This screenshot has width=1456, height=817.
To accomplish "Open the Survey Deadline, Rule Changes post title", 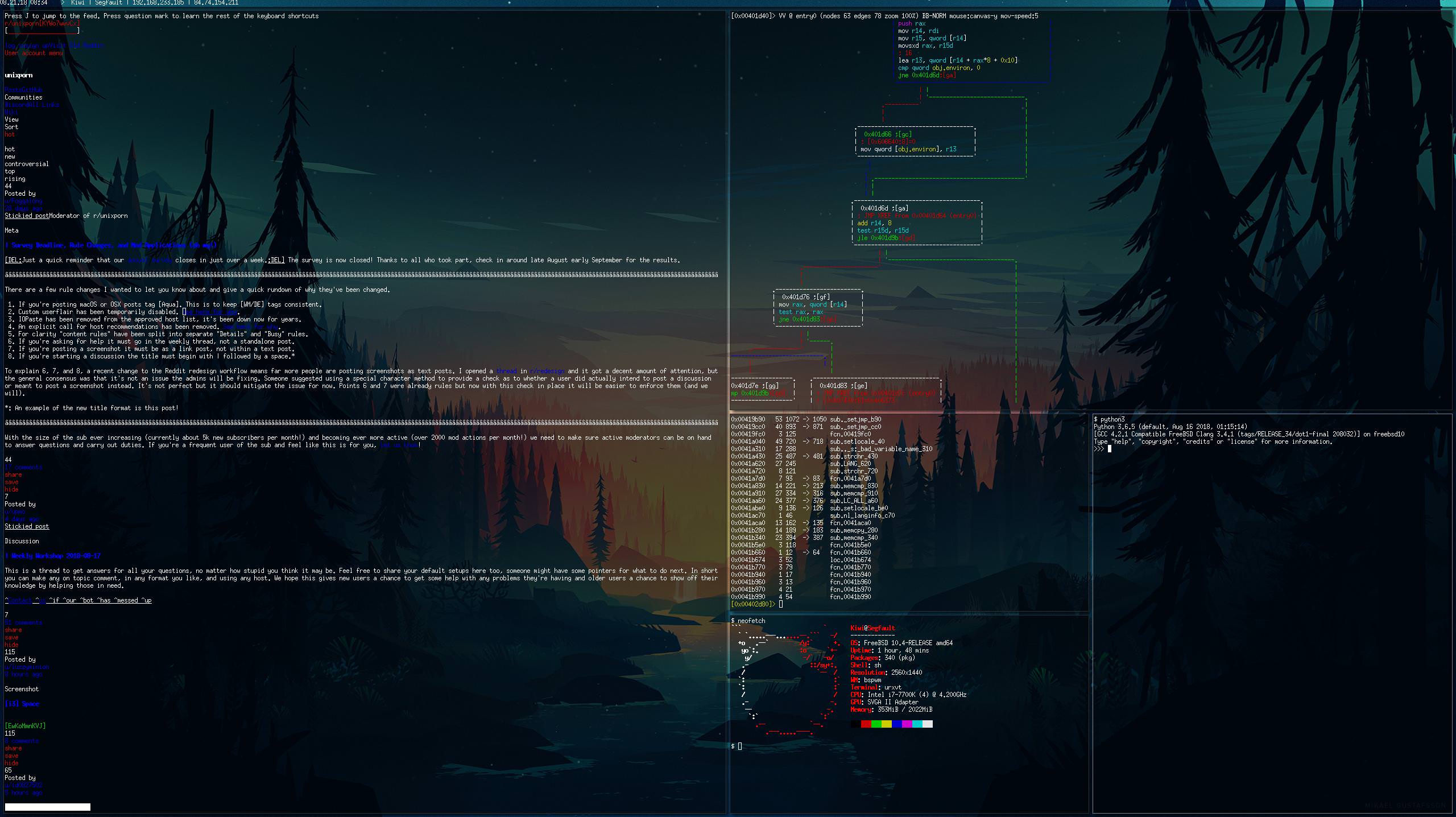I will 111,245.
